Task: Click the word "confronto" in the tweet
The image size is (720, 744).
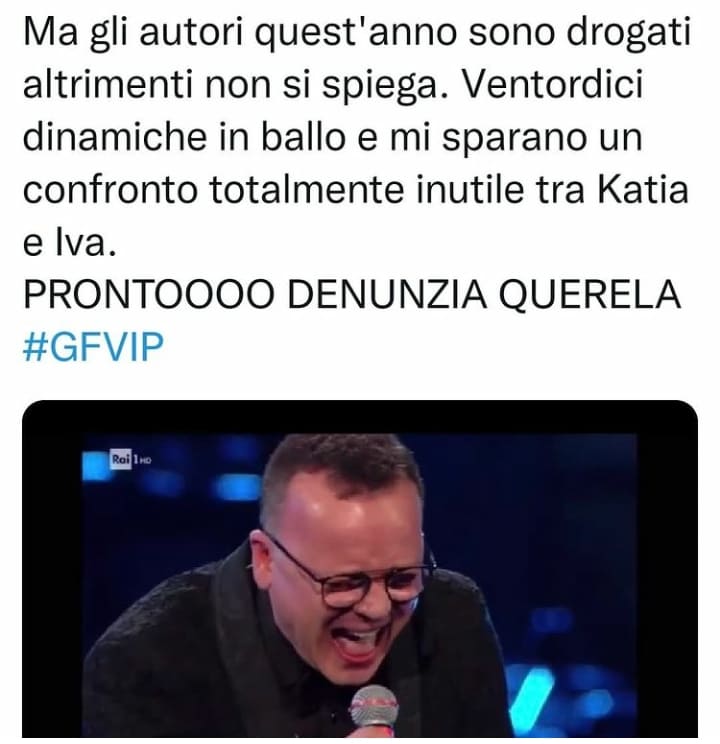Action: pos(110,190)
